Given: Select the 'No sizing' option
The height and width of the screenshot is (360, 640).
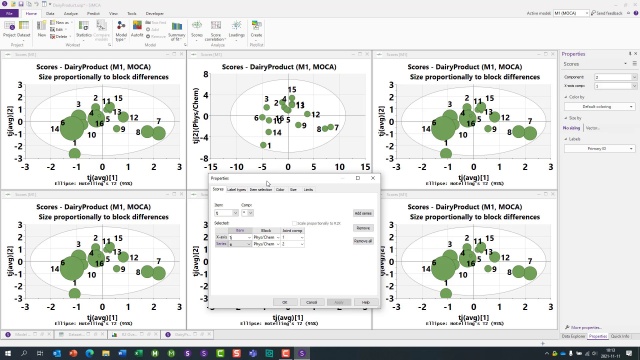Looking at the screenshot, I should pyautogui.click(x=571, y=128).
